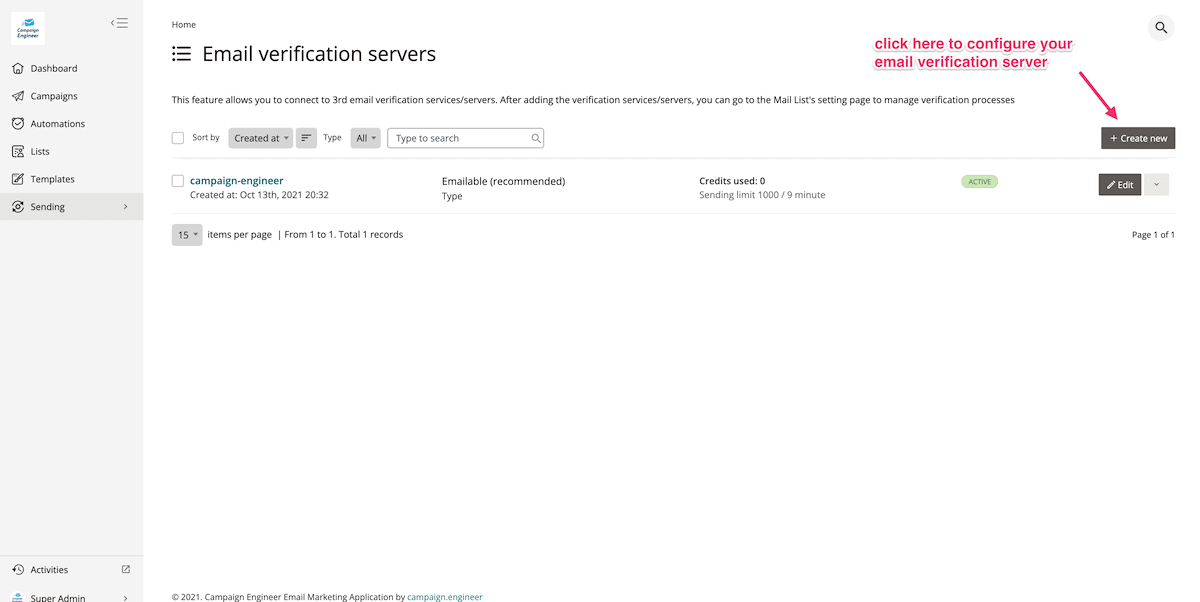1200x602 pixels.
Task: Click the Templates edit icon in sidebar
Action: [18, 180]
